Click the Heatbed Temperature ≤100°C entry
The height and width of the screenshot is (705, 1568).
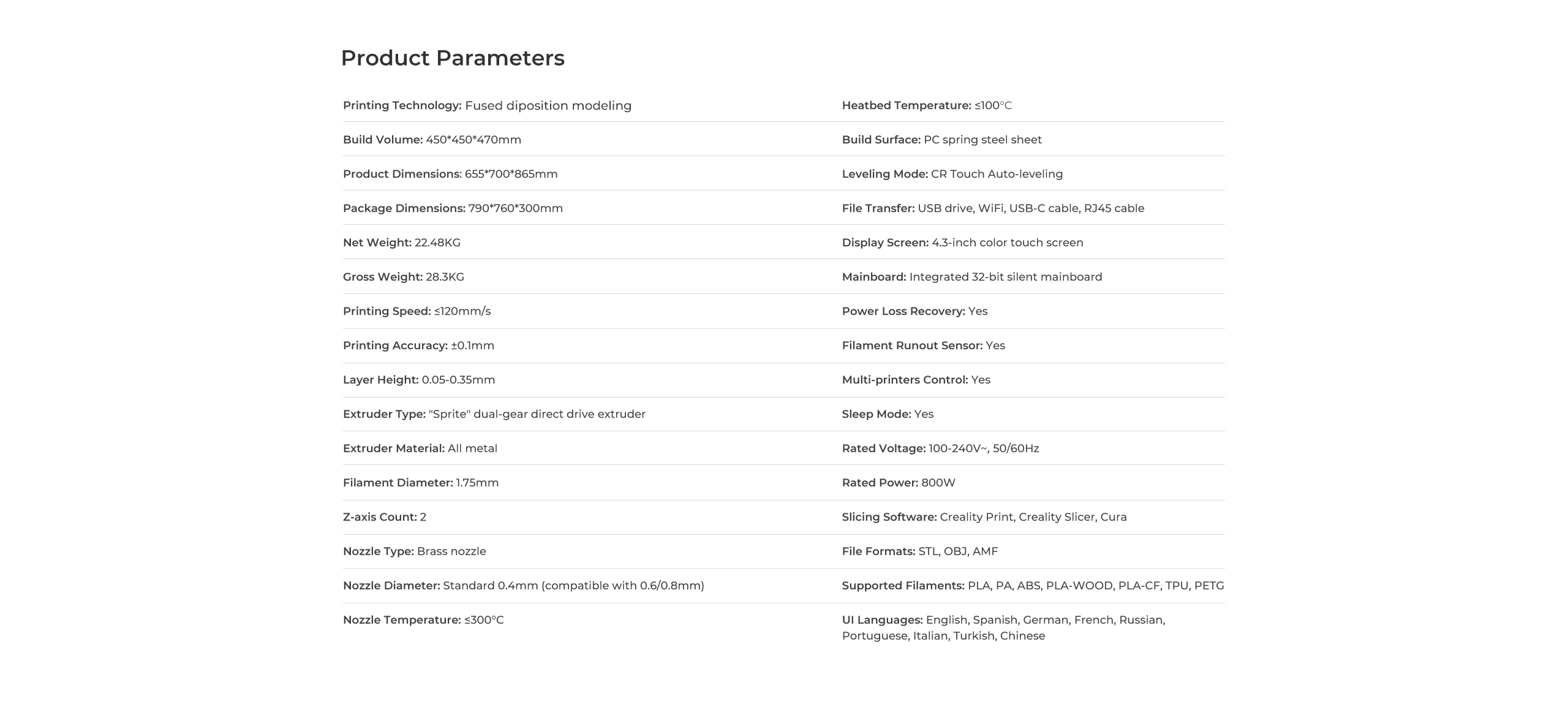pyautogui.click(x=926, y=105)
